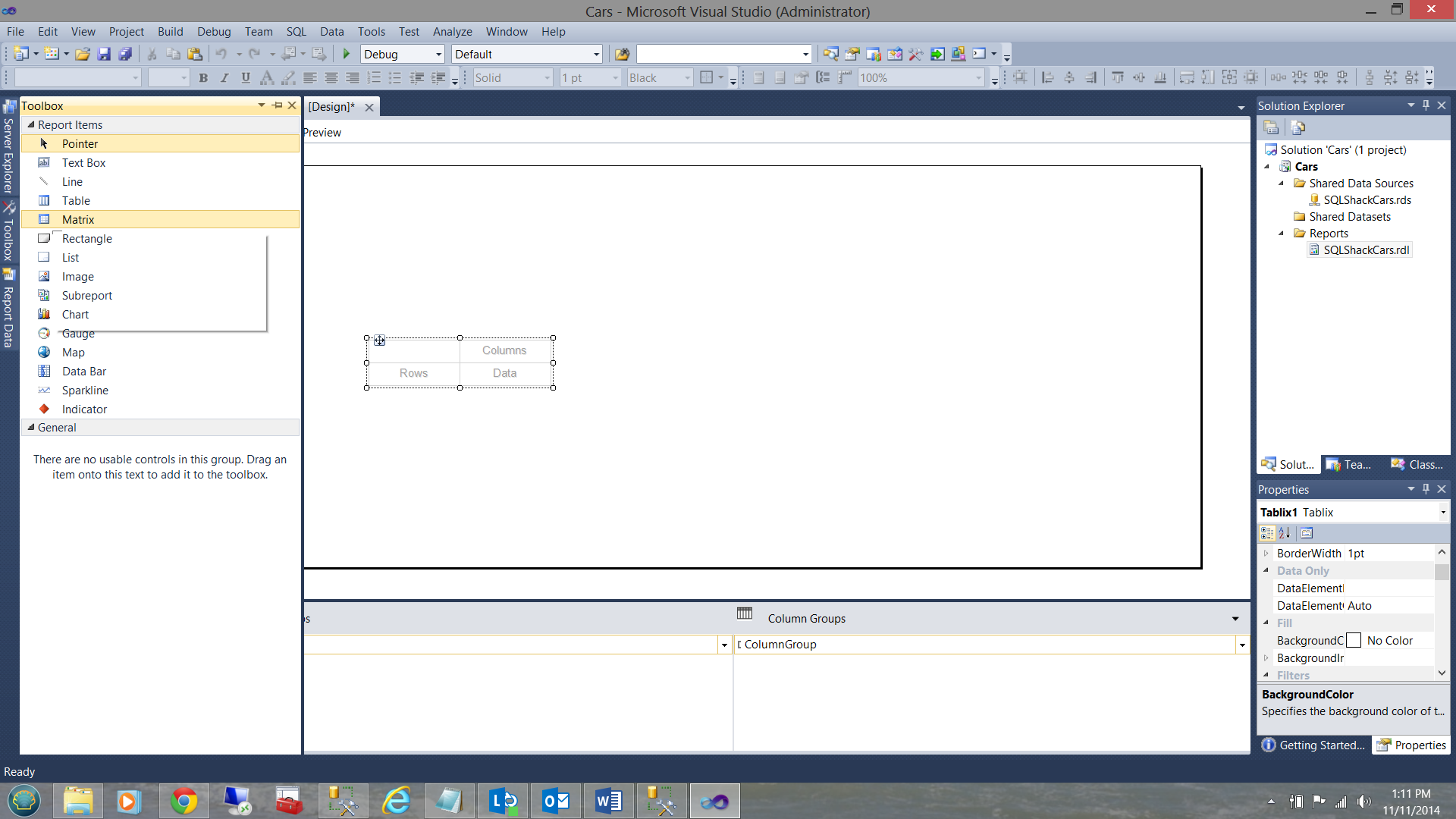Toggle auto-hide pin on Solution Explorer
This screenshot has height=819, width=1456.
tap(1426, 105)
